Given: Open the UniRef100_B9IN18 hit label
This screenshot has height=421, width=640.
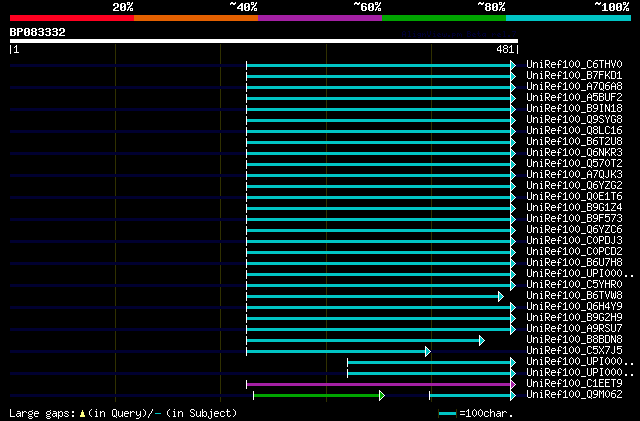Looking at the screenshot, I should tap(574, 109).
